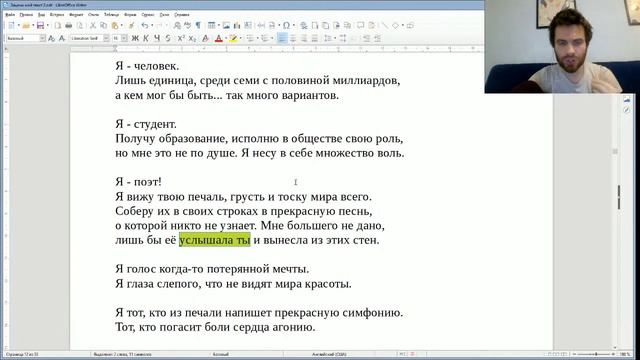The image size is (640, 360).
Task: Click the language status bar field
Action: click(x=329, y=354)
